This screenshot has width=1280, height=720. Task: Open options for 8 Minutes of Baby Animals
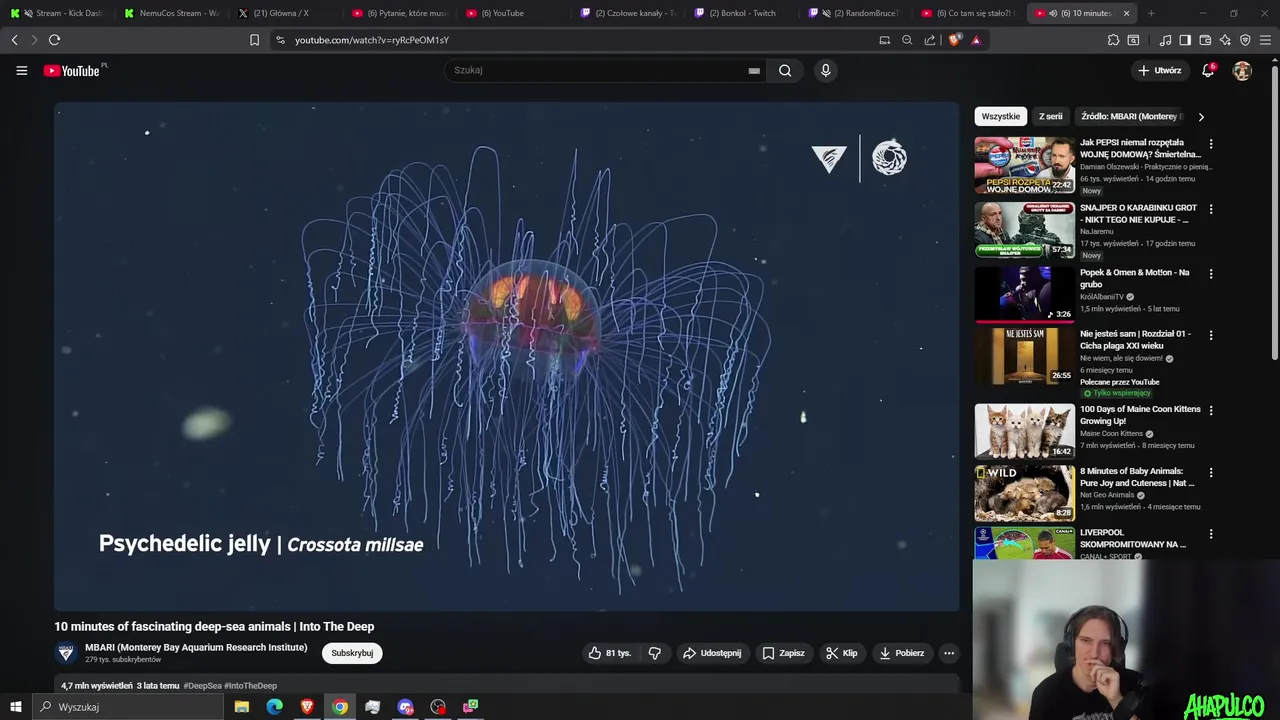click(1211, 472)
